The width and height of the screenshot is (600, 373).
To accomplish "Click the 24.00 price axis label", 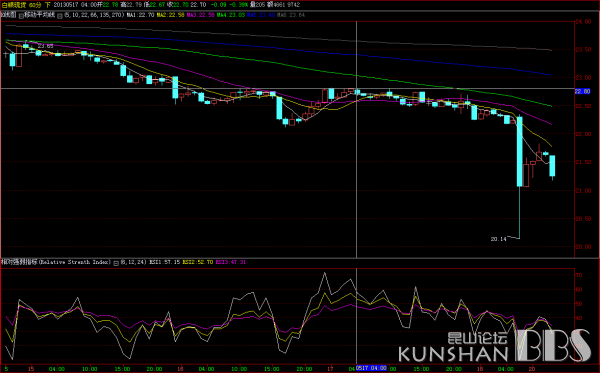I will [x=583, y=22].
